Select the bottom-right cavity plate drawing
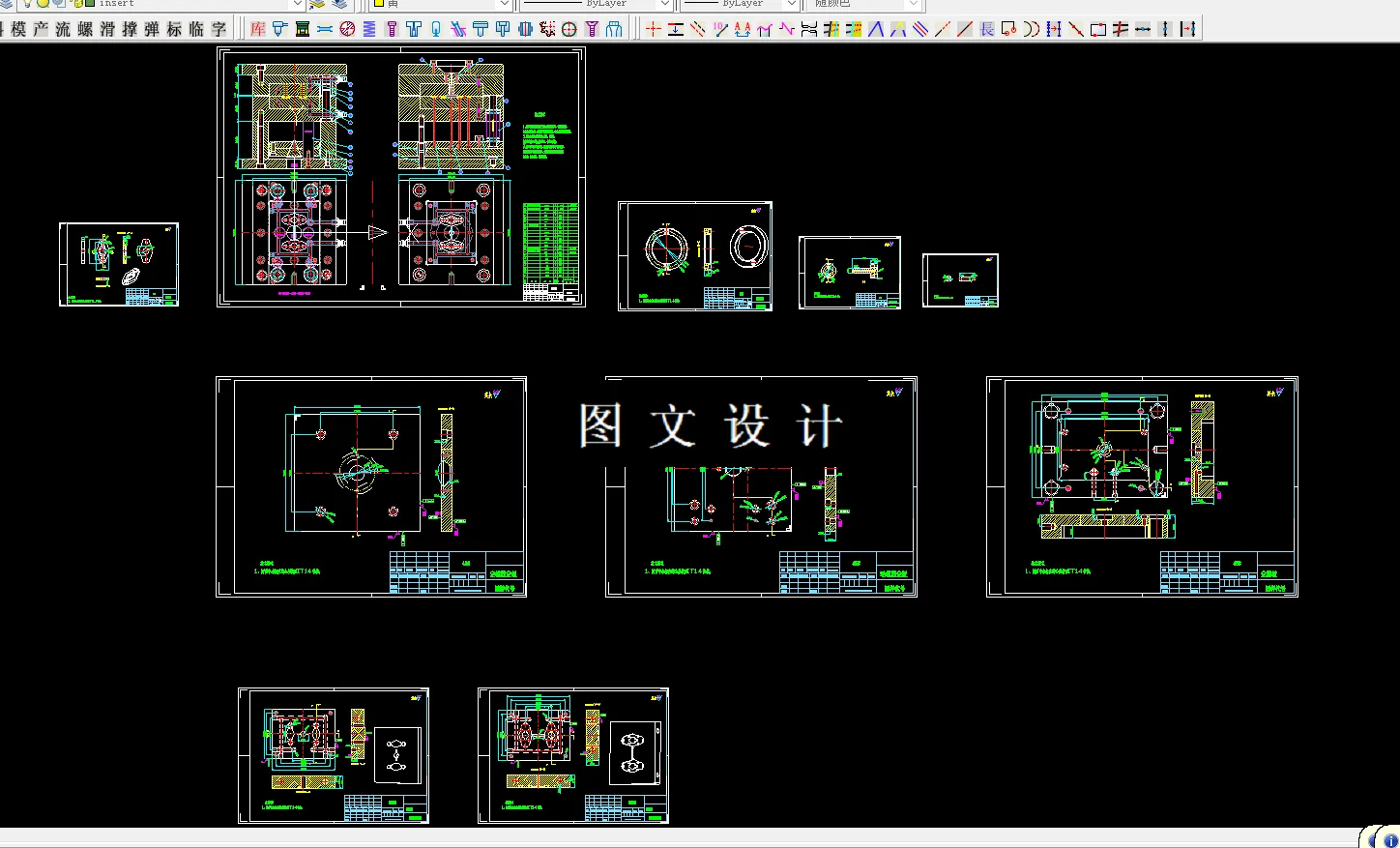This screenshot has height=848, width=1400. point(573,756)
